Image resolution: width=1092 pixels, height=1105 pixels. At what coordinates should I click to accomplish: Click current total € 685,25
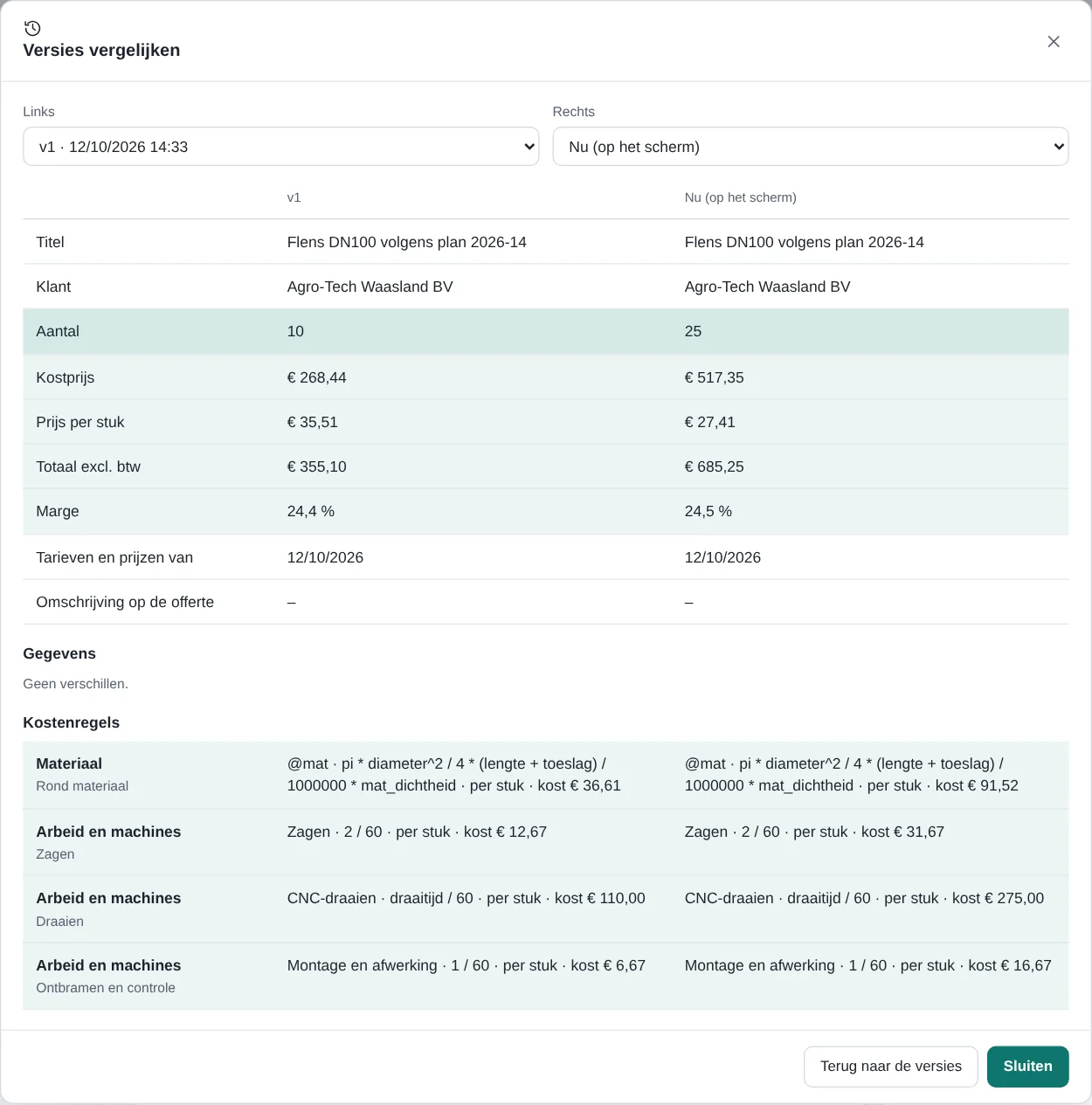click(x=714, y=466)
